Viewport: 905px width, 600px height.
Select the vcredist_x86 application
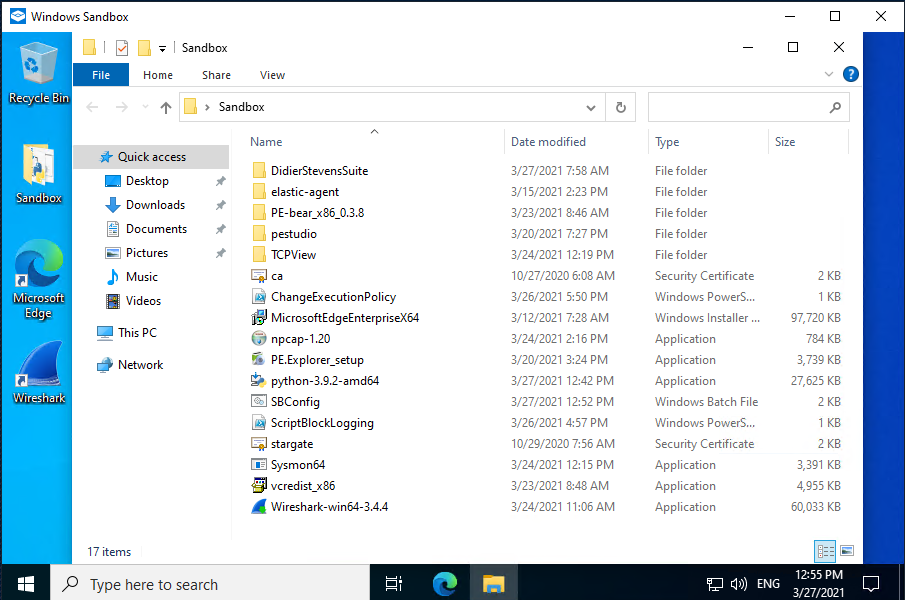click(x=302, y=486)
